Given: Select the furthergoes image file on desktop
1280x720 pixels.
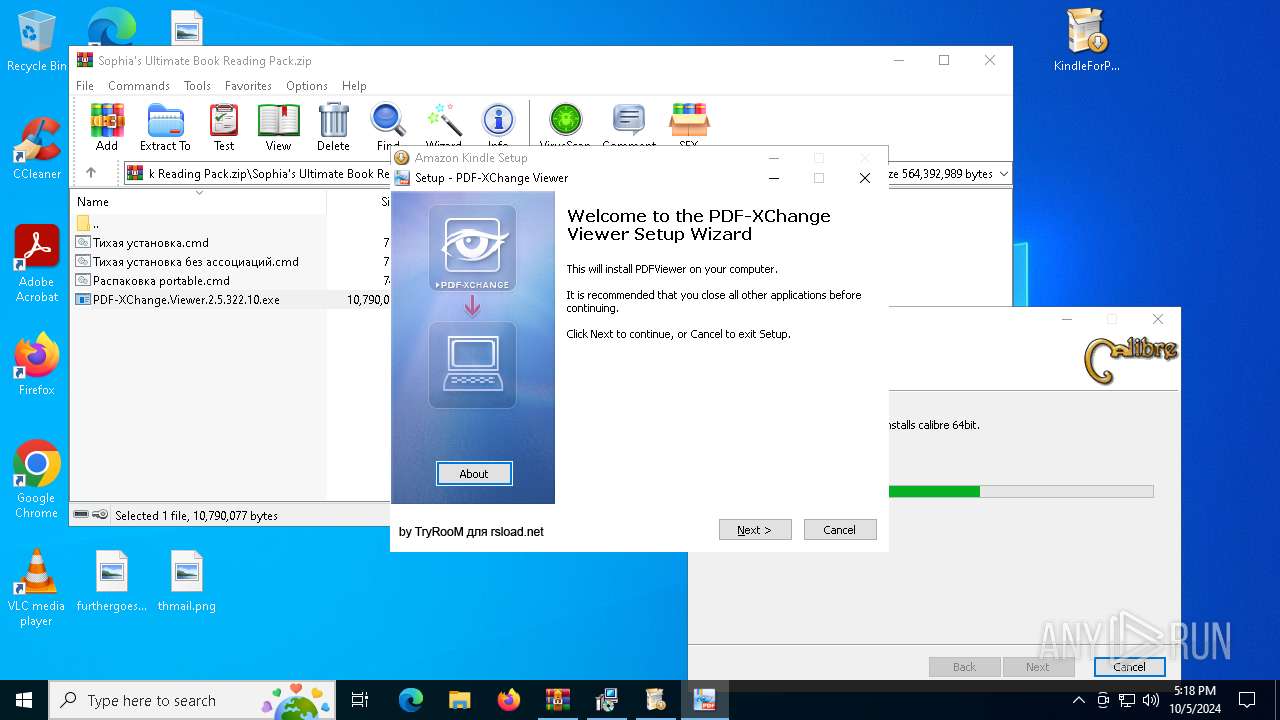Looking at the screenshot, I should (x=112, y=580).
